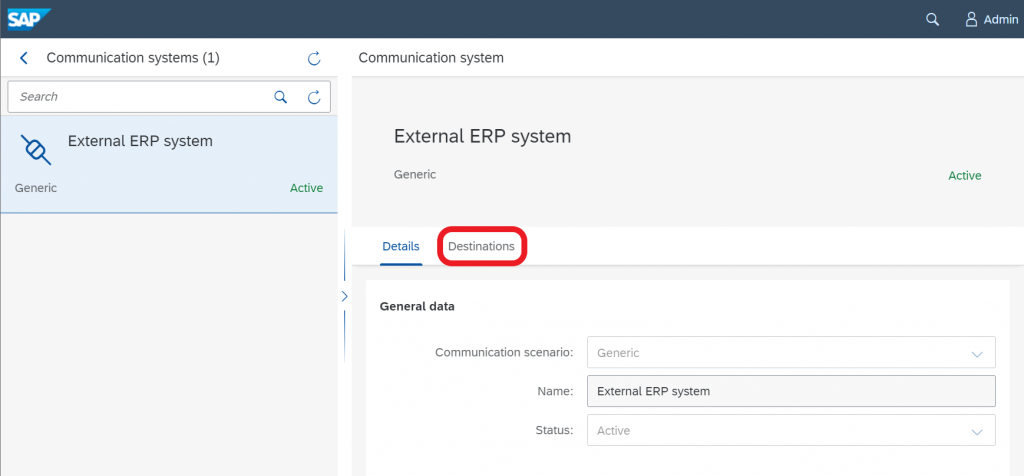Run search with the search field magnifier
The height and width of the screenshot is (476, 1024).
click(280, 97)
